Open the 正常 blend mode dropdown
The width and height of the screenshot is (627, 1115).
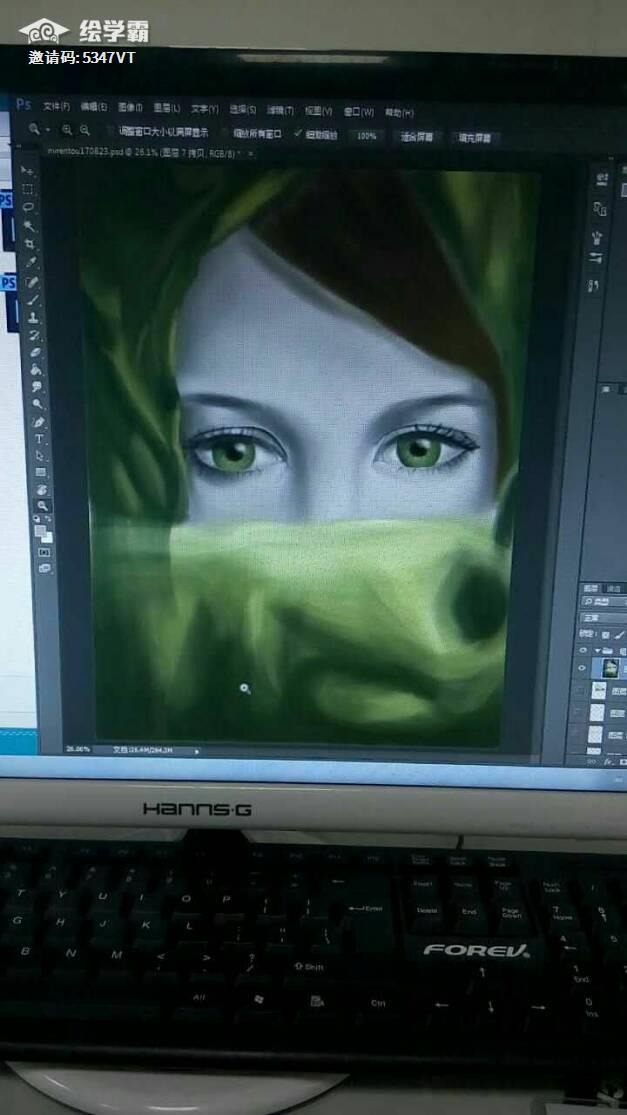(x=604, y=618)
